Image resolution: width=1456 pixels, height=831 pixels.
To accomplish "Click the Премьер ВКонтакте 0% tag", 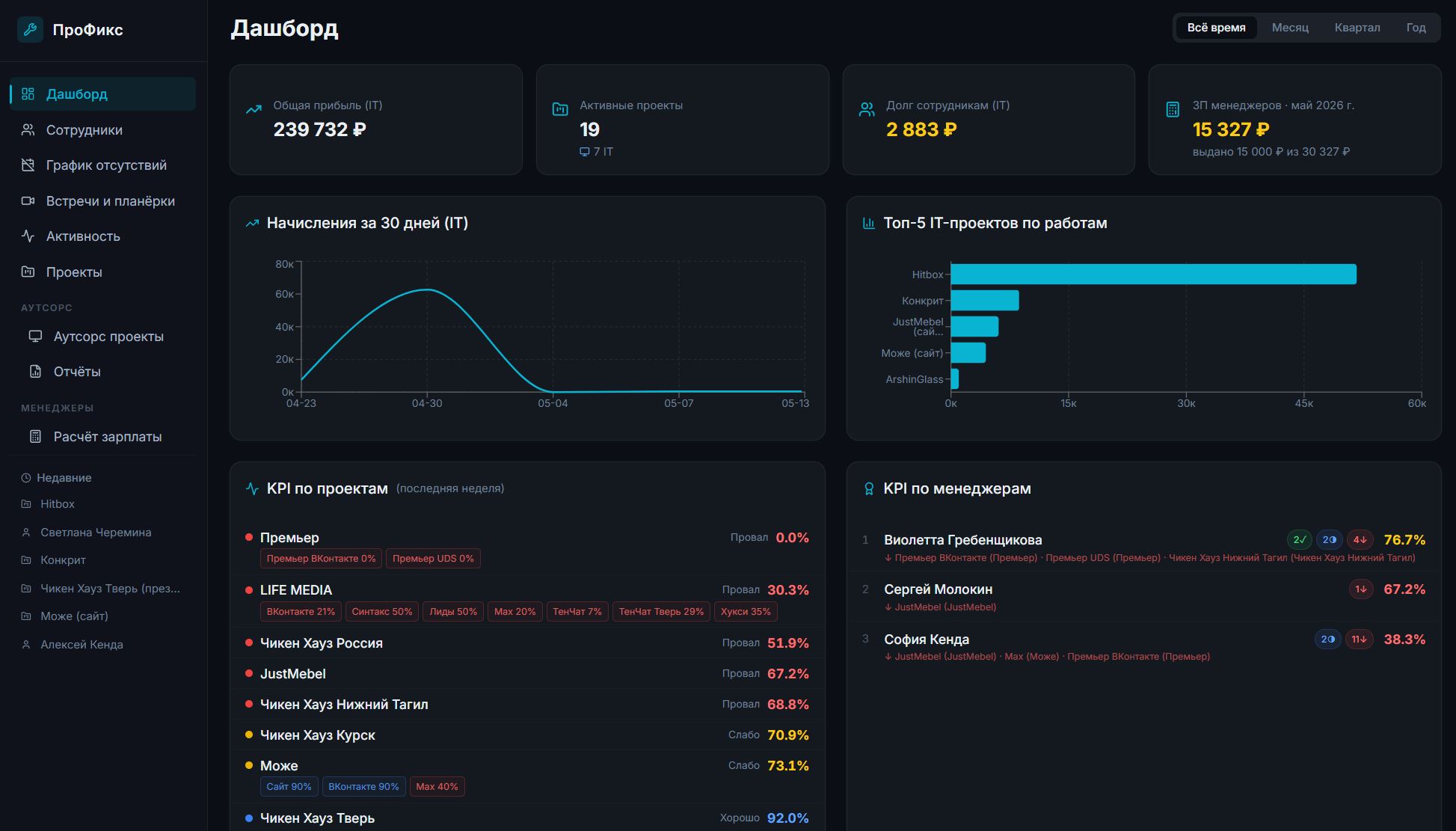I will 321,559.
